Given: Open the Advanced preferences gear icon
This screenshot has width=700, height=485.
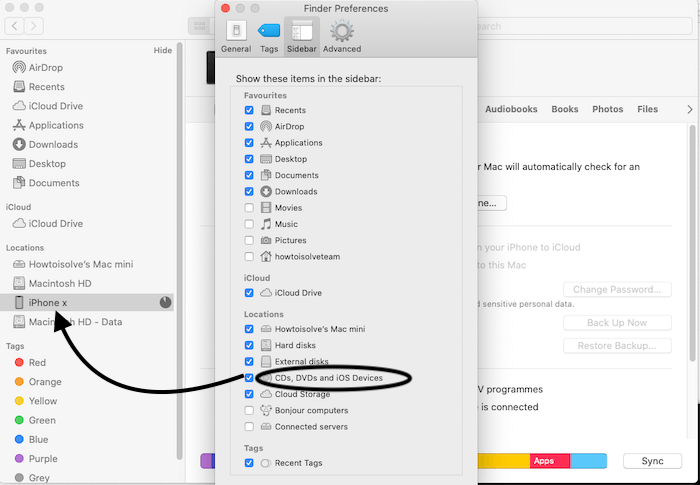Looking at the screenshot, I should click(342, 31).
